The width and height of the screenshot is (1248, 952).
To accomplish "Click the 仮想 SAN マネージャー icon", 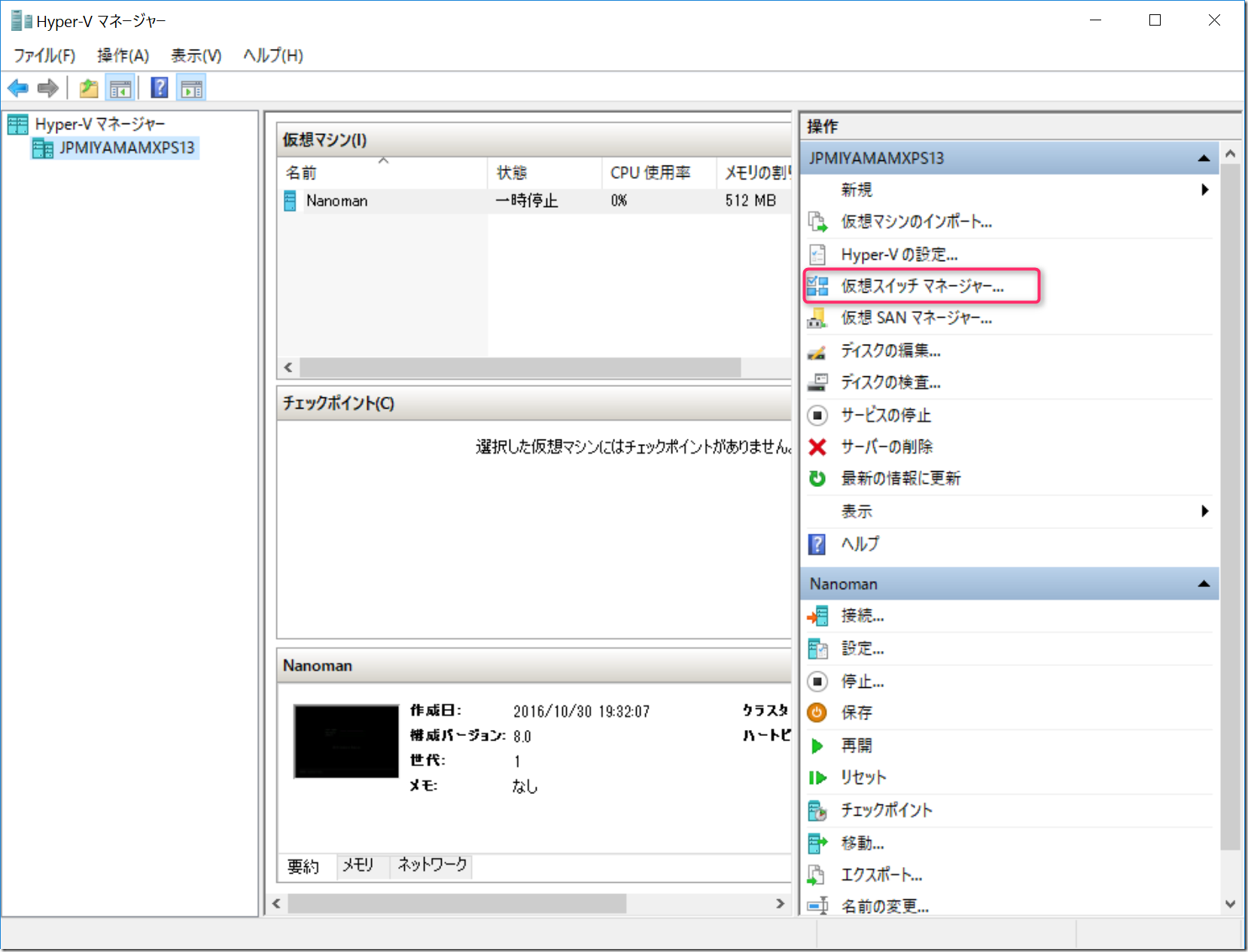I will pos(817,318).
